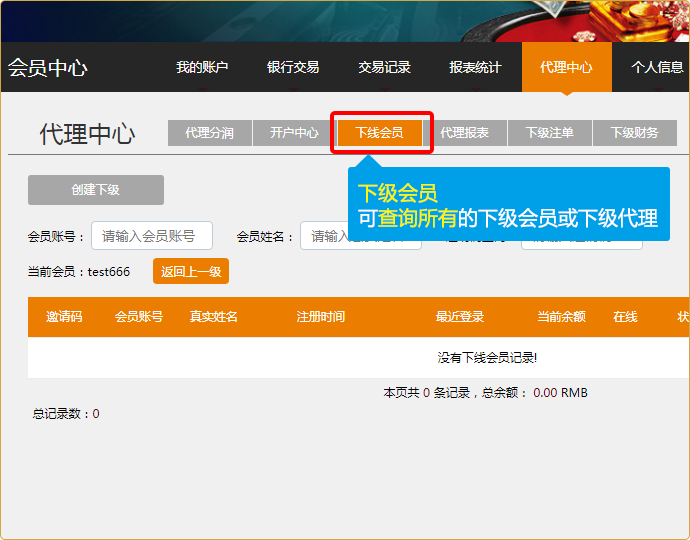Go to 银行交易 in top navigation
The image size is (690, 540).
point(293,68)
